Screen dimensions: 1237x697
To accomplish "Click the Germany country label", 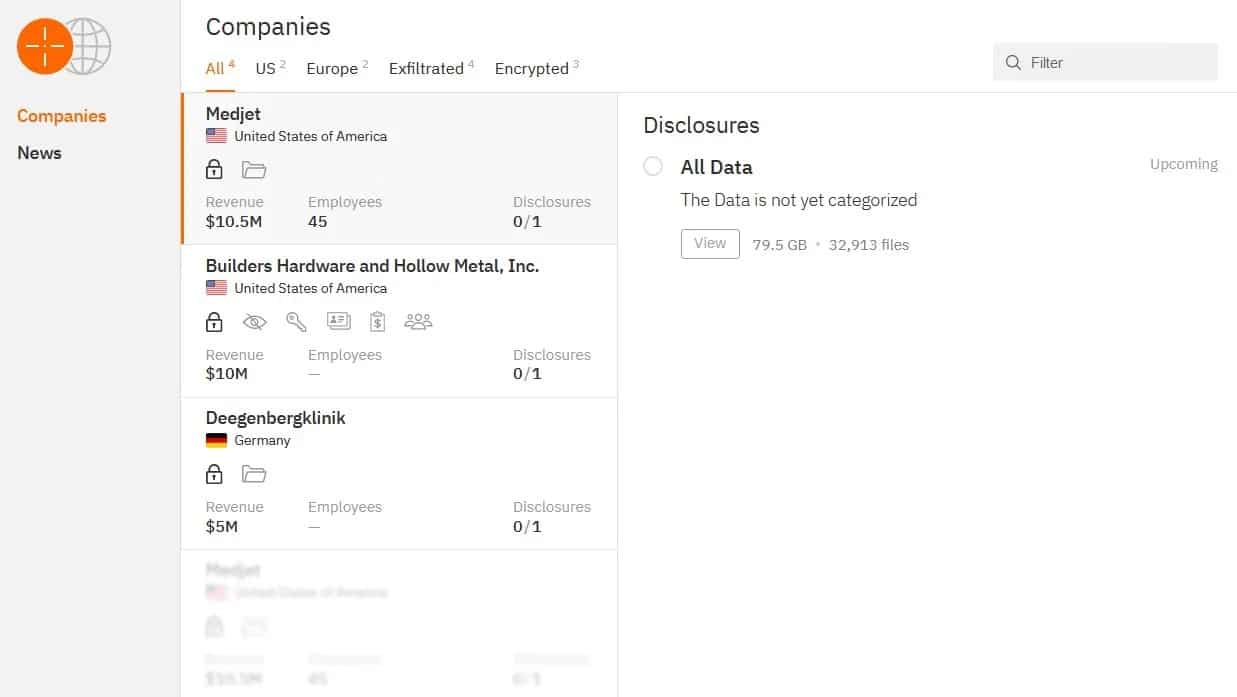I will point(262,440).
